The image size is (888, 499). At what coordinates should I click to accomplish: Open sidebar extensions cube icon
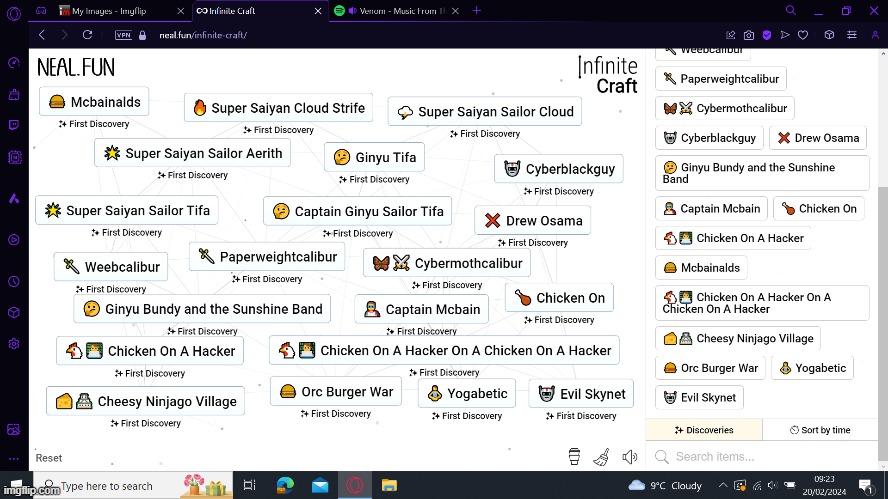(14, 313)
